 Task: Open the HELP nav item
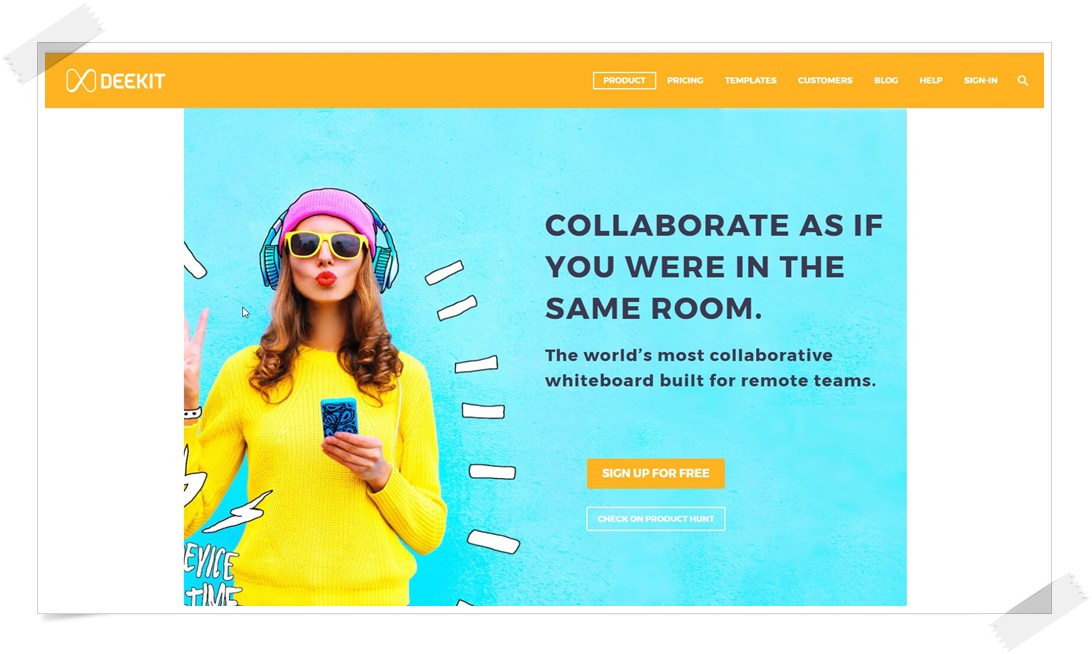[930, 81]
